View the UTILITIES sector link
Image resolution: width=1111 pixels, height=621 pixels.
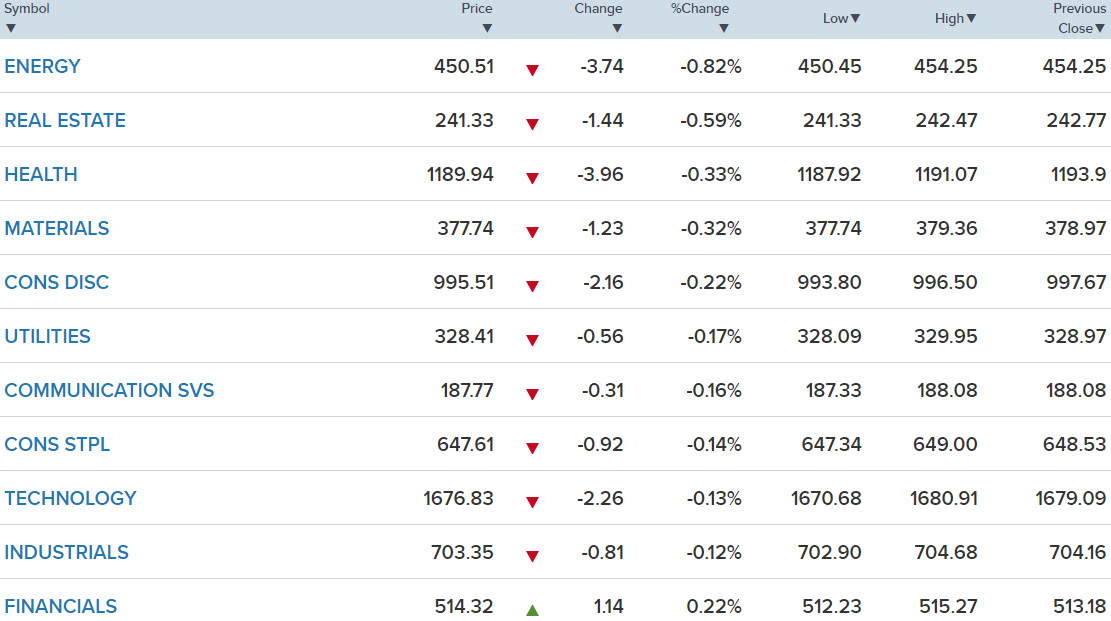[x=47, y=336]
